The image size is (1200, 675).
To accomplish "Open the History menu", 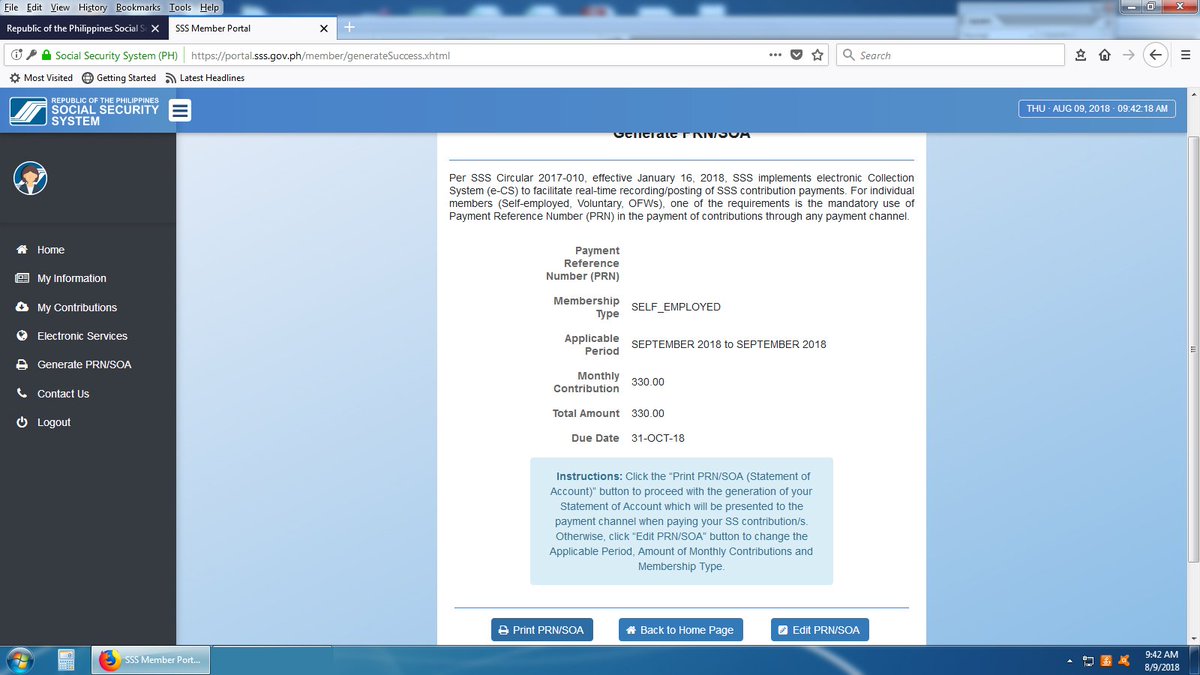I will [93, 7].
